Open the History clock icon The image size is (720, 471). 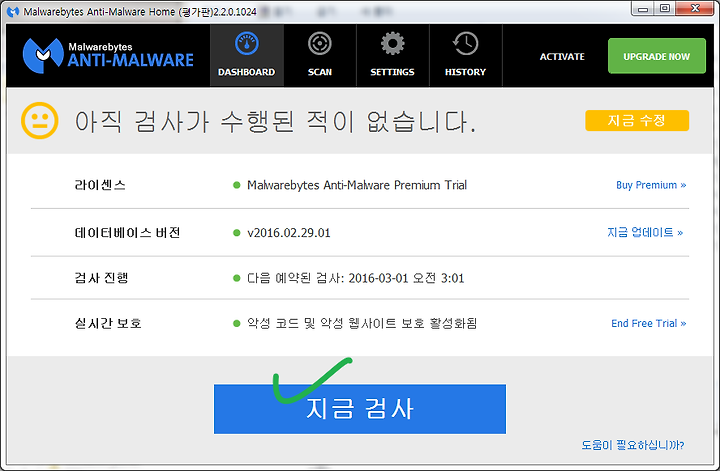[465, 44]
